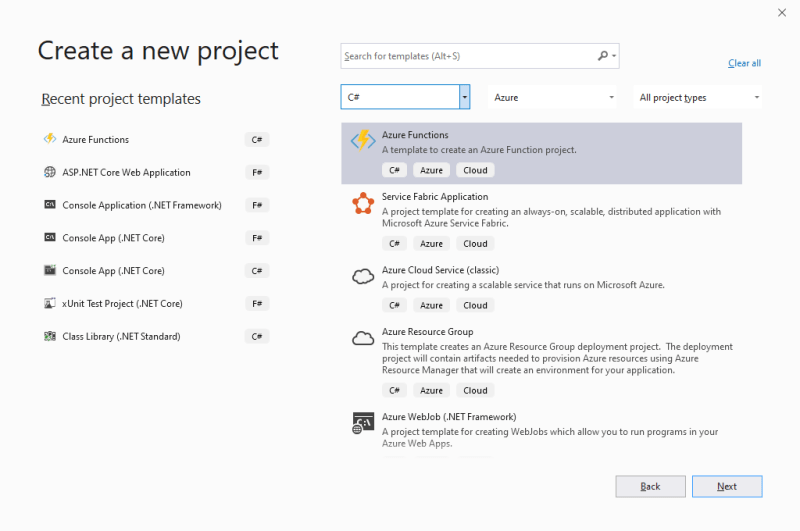Click the F# badge beside xUnit Test Project

(x=257, y=304)
